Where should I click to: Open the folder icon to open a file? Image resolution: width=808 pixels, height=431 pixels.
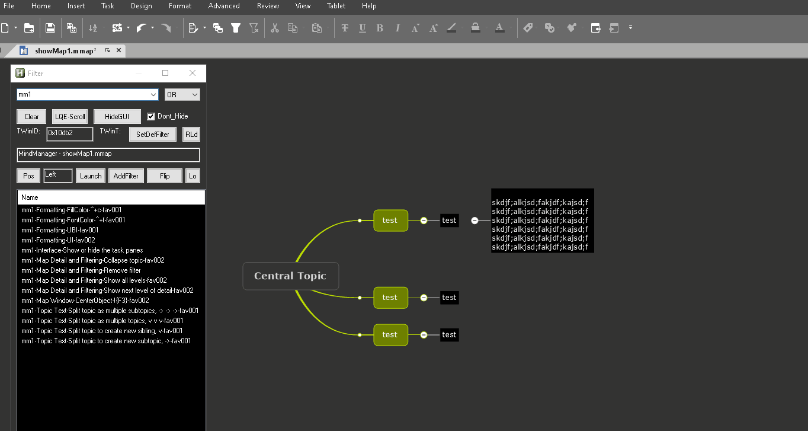pos(29,28)
